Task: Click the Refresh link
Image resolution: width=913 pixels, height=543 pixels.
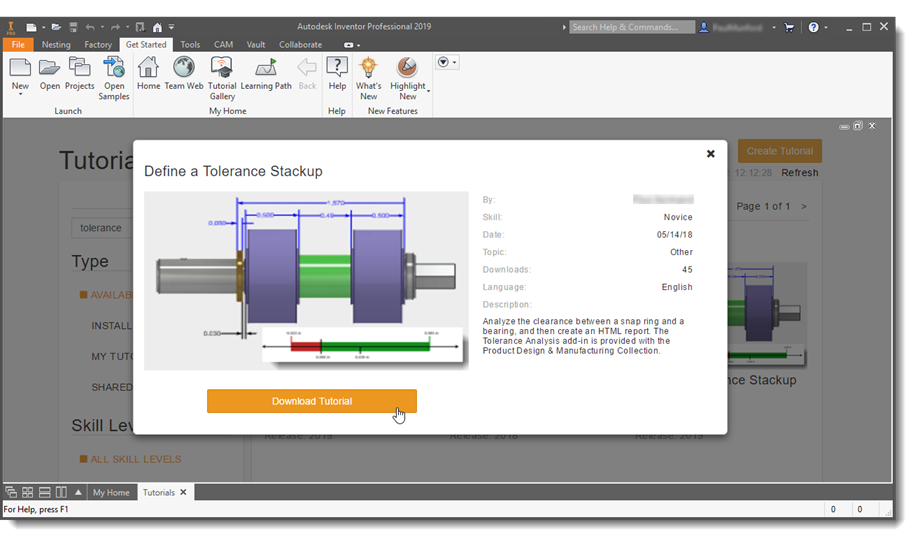Action: (x=799, y=173)
